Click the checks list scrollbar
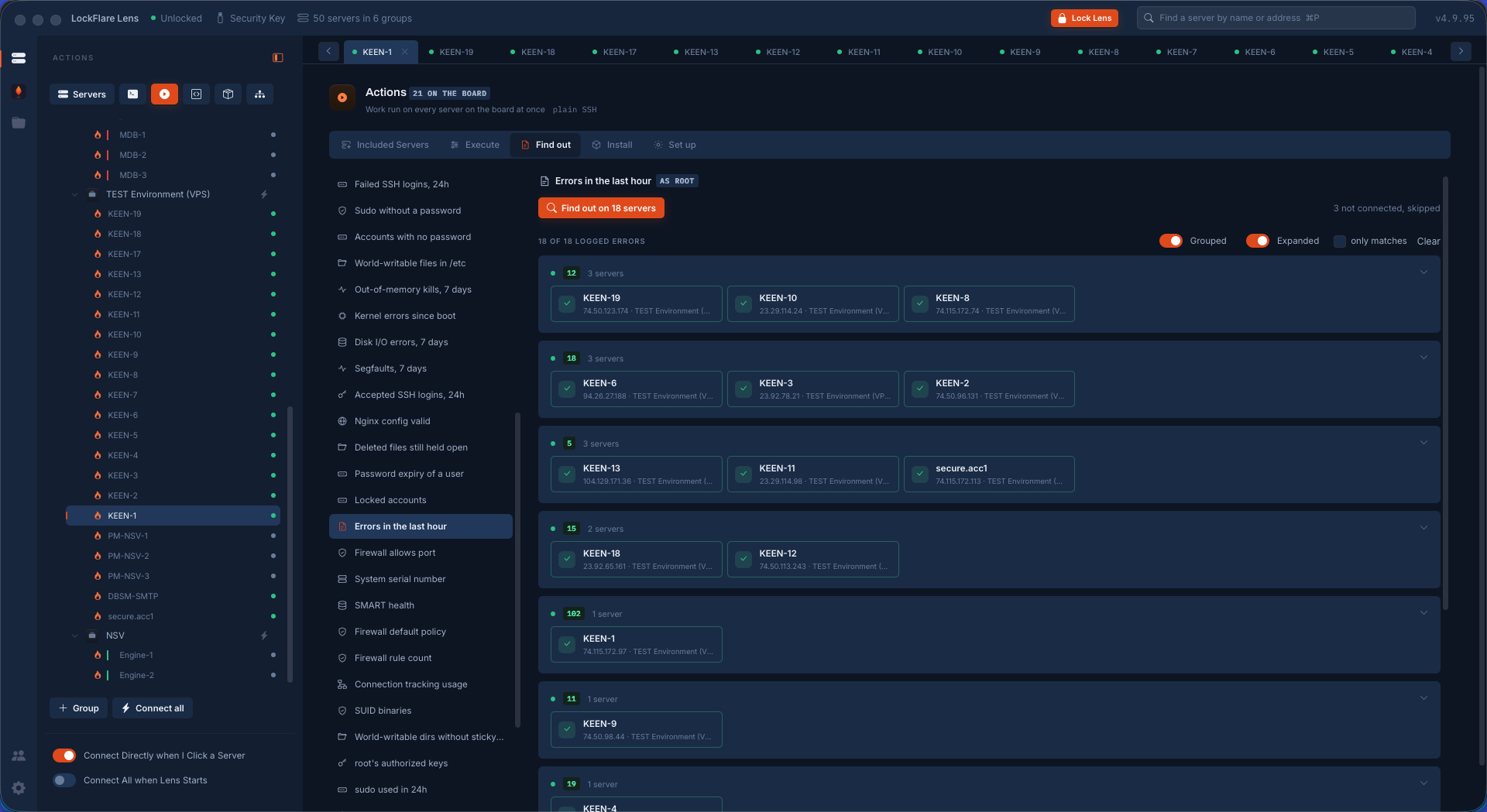Viewport: 1487px width, 812px height. coord(517,570)
